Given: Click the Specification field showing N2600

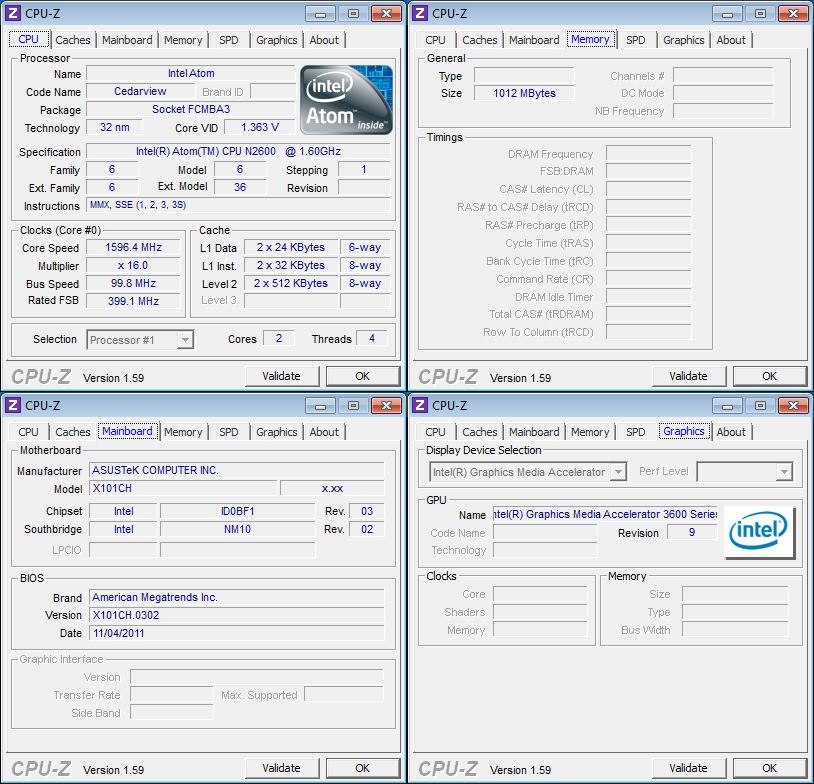Looking at the screenshot, I should click(238, 151).
